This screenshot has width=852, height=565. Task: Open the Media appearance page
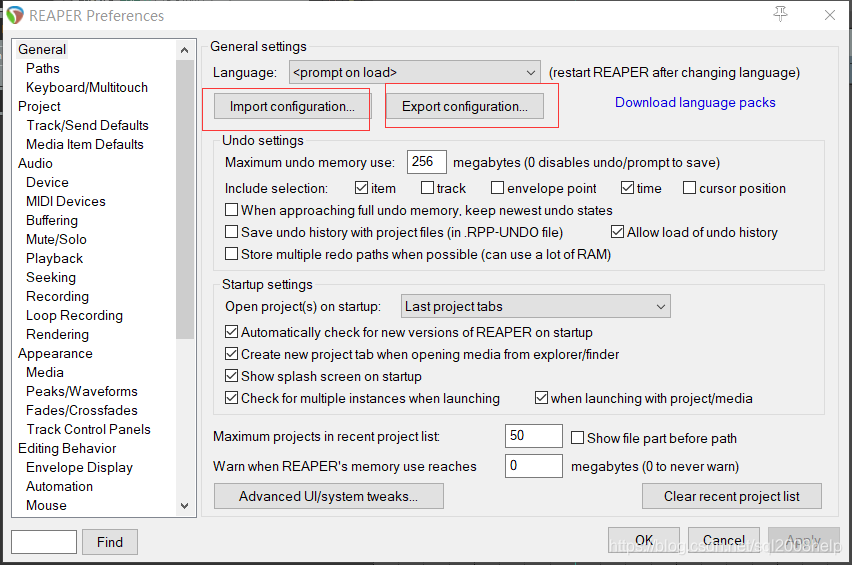point(45,373)
